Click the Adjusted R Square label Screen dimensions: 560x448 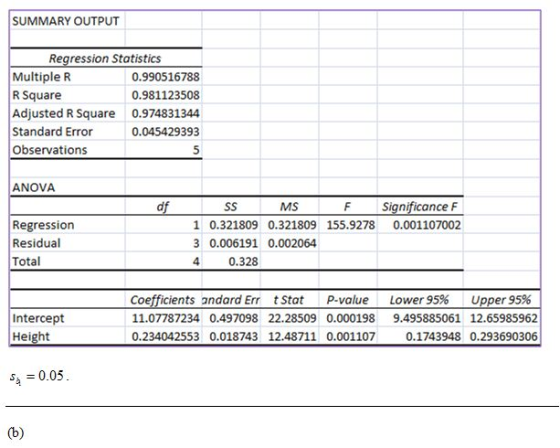click(64, 114)
